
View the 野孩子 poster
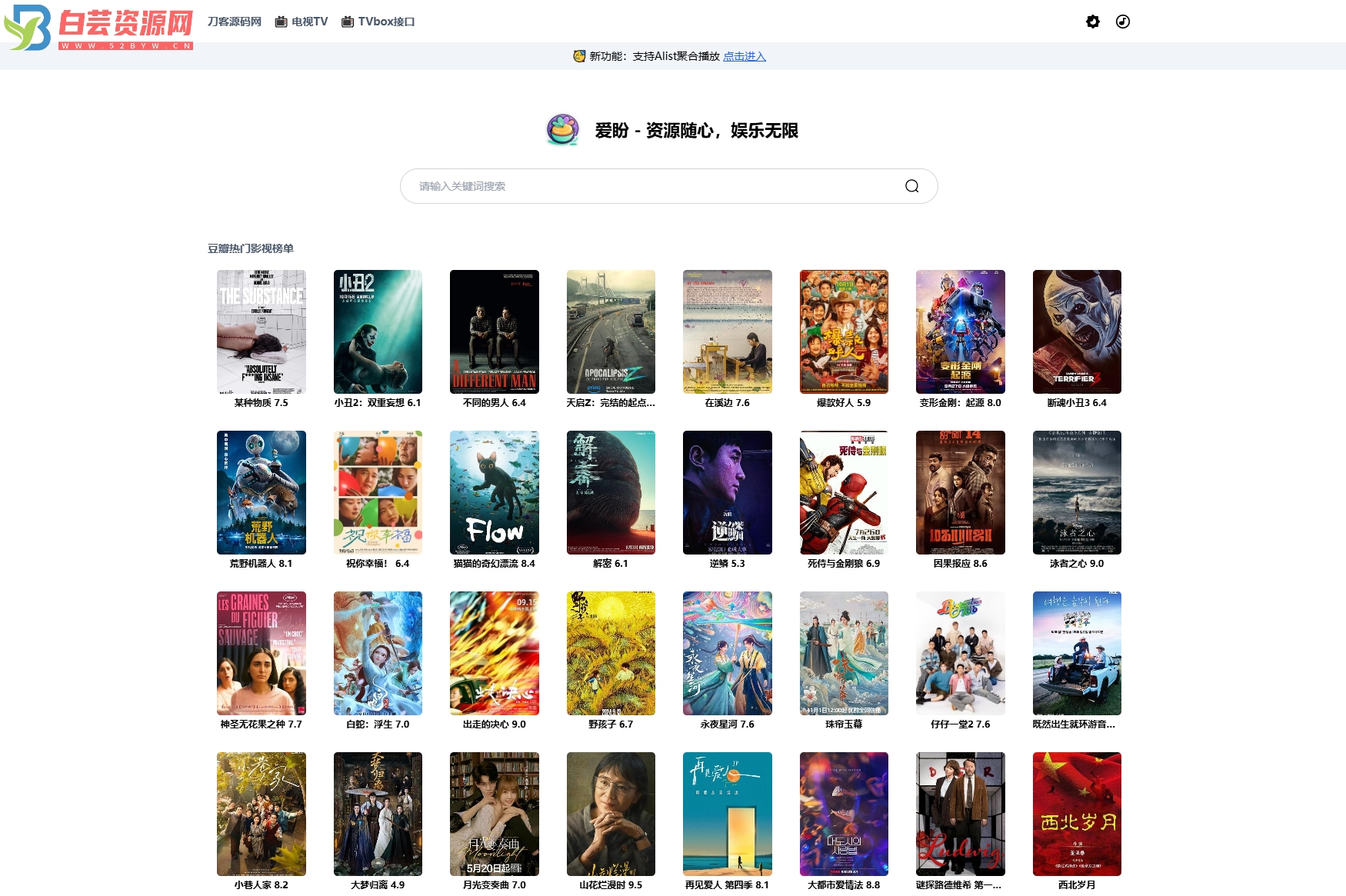(x=611, y=653)
